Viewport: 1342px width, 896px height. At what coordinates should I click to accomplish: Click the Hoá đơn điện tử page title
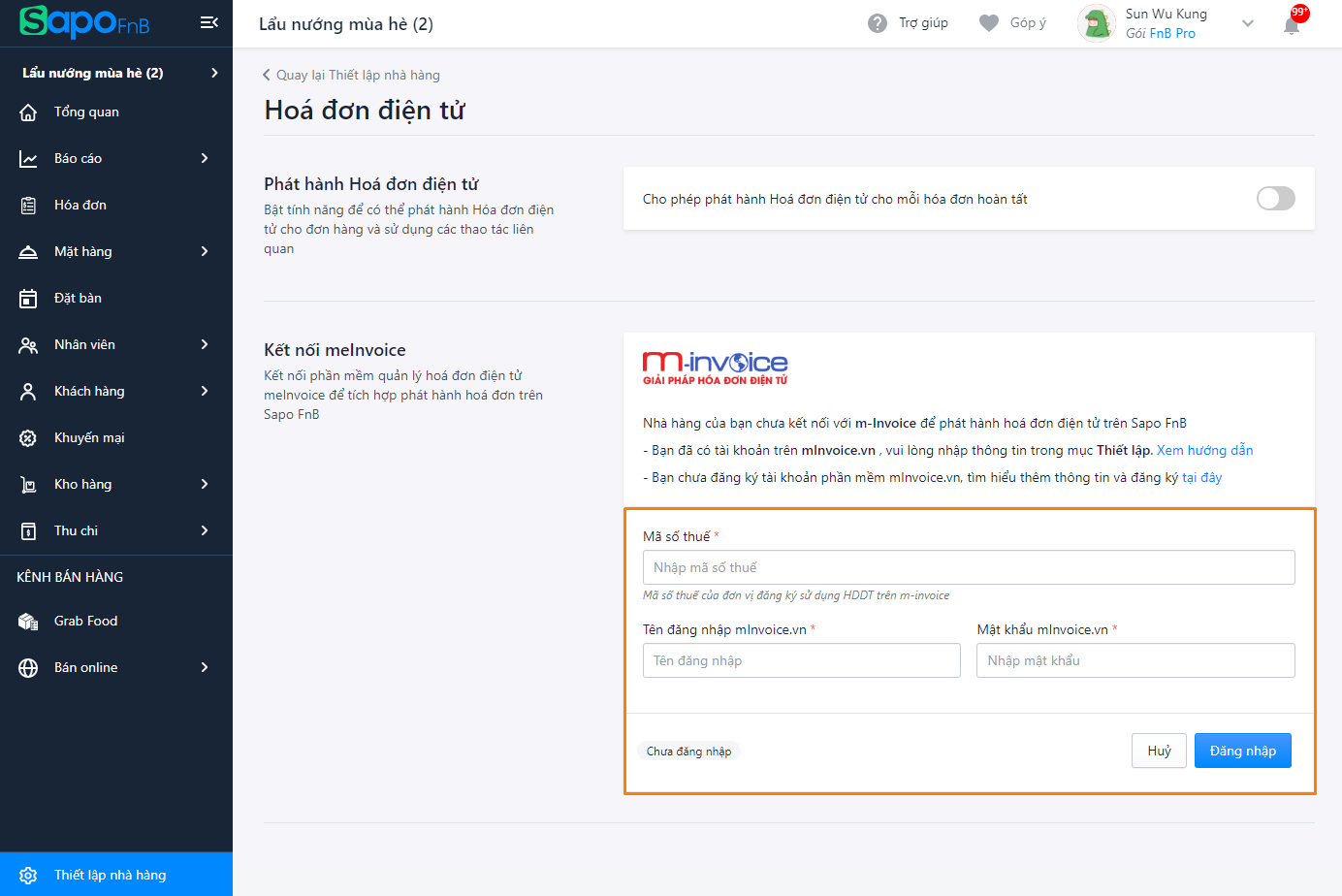point(365,111)
